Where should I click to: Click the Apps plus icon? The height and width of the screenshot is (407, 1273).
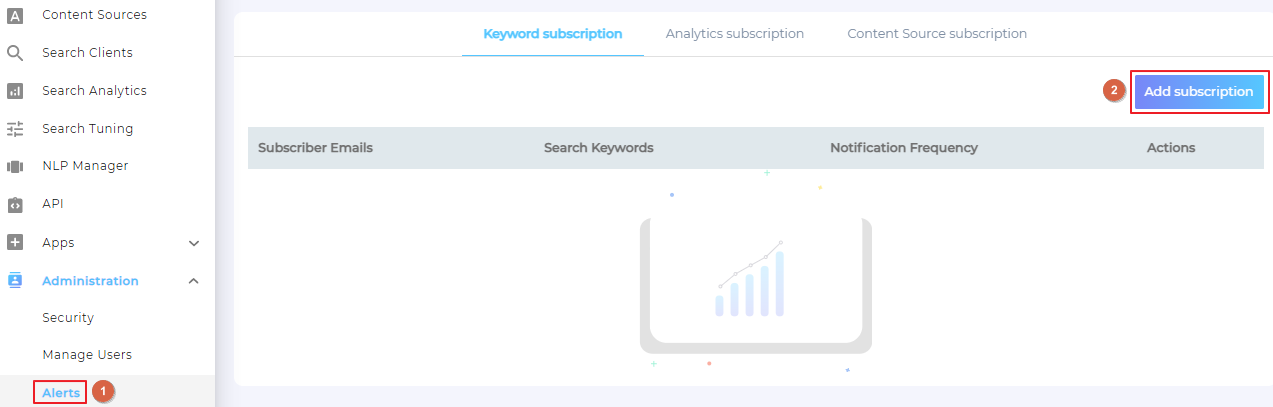pyautogui.click(x=15, y=243)
